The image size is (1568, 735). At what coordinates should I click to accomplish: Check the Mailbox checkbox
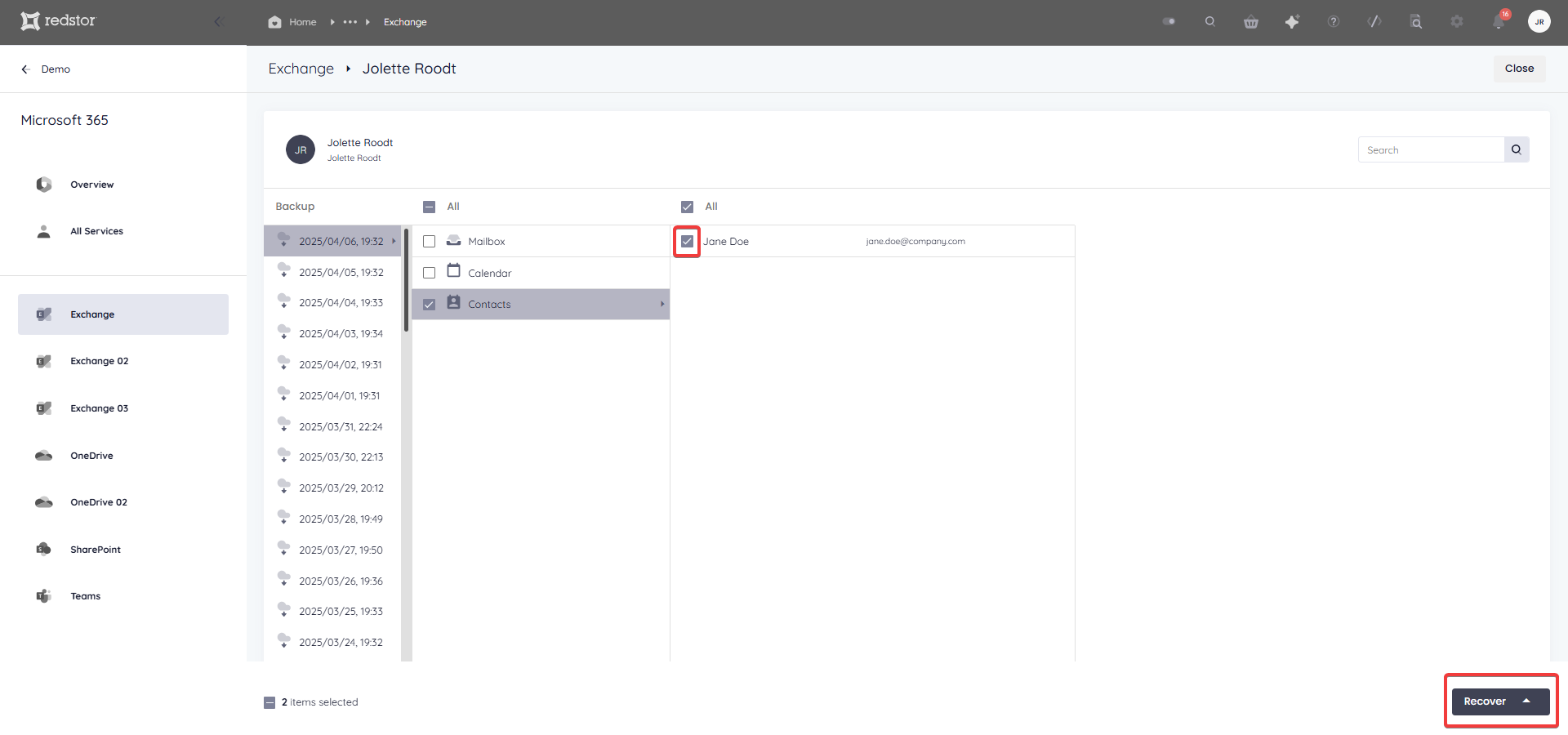pos(429,242)
